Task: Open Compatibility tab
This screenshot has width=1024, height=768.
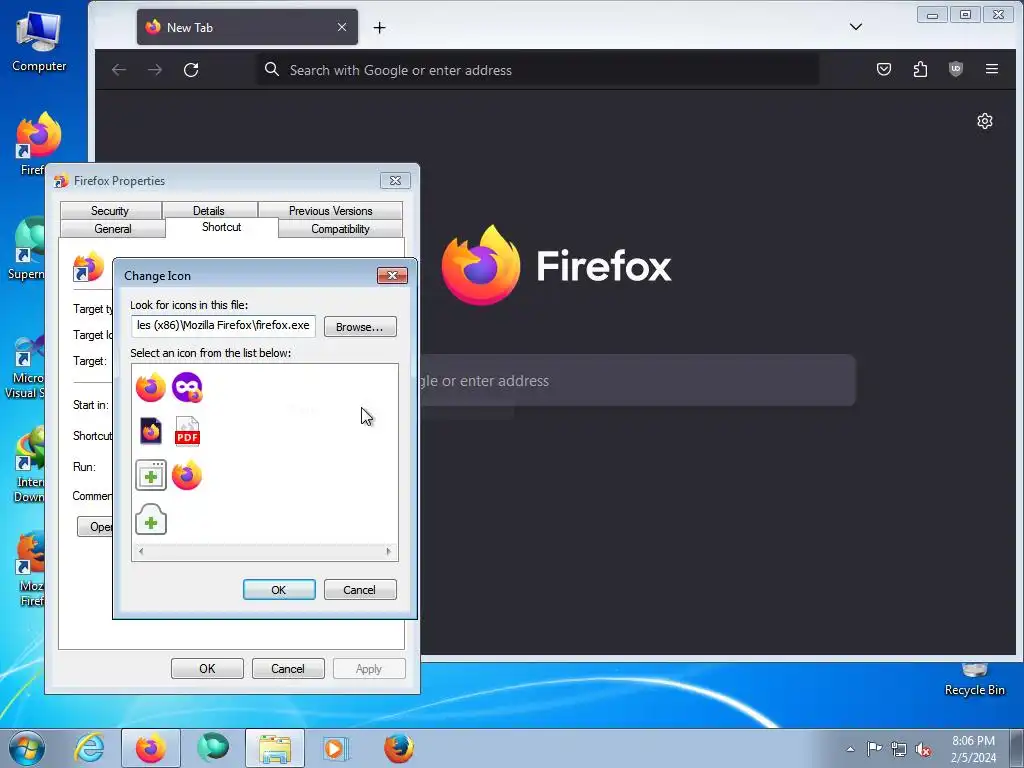Action: (340, 229)
